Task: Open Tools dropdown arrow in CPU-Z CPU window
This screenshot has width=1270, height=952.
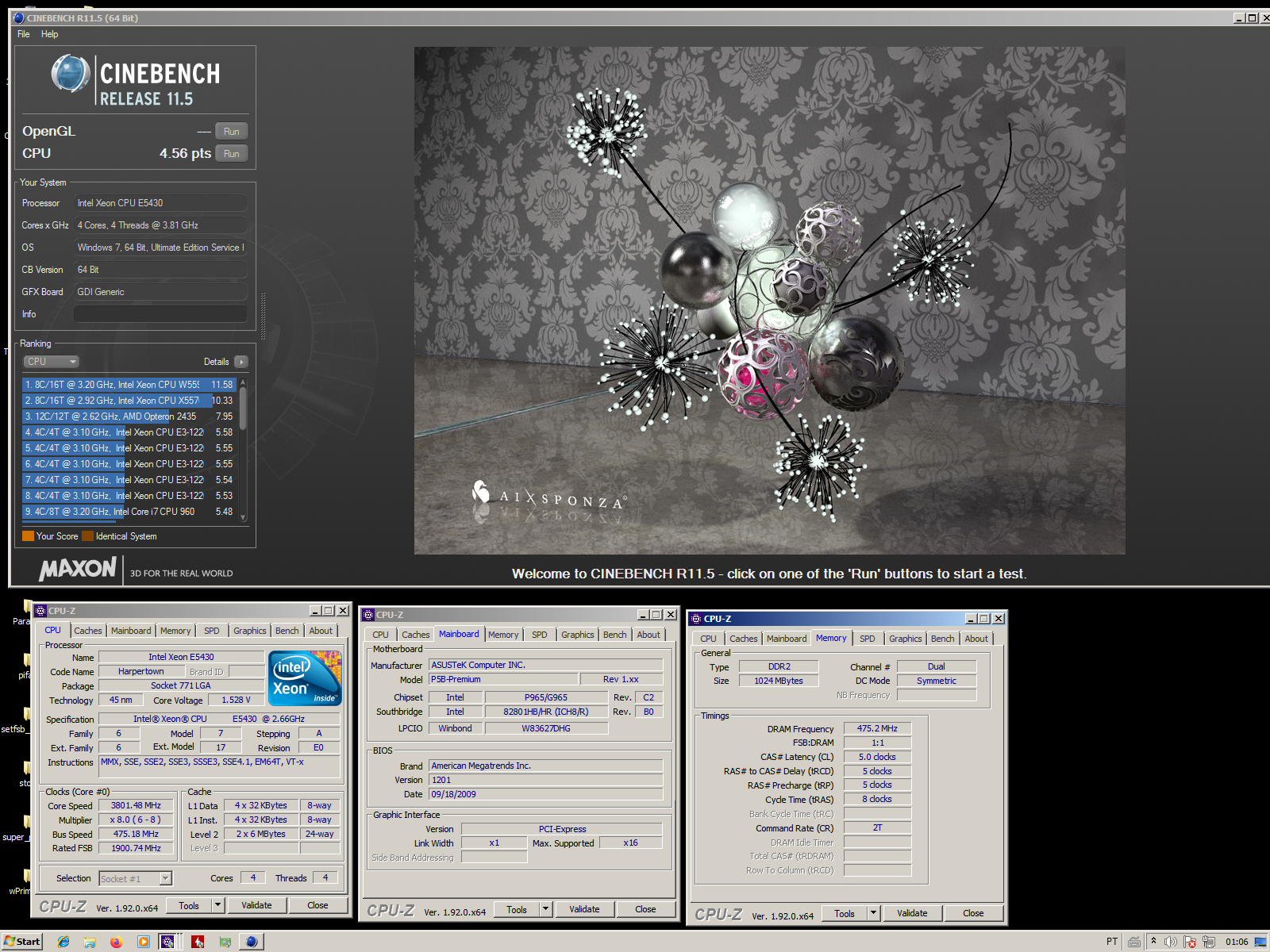Action: coord(217,905)
